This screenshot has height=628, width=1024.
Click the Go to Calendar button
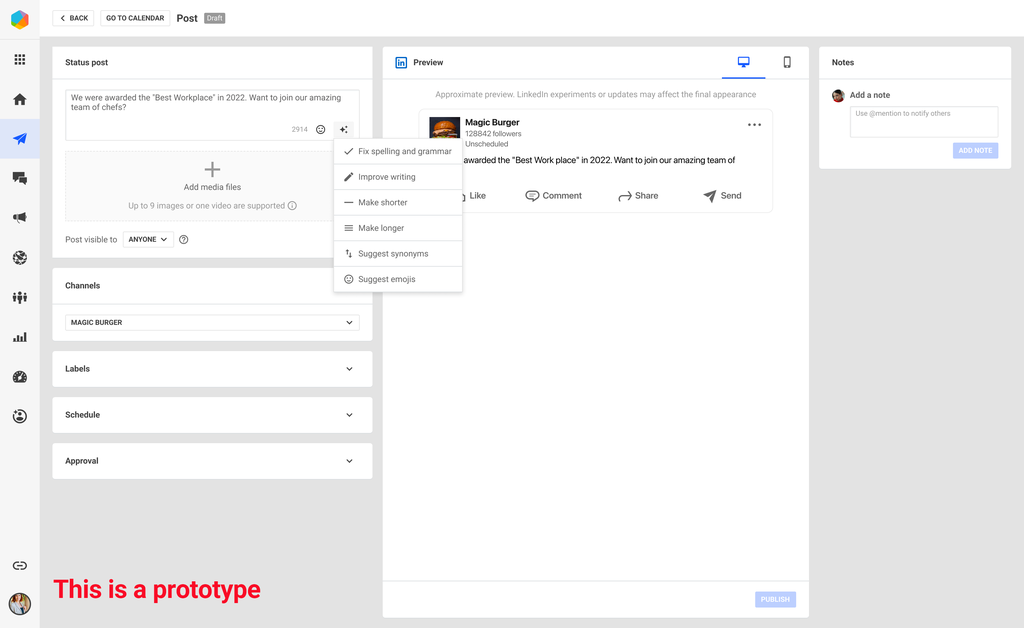click(x=134, y=18)
